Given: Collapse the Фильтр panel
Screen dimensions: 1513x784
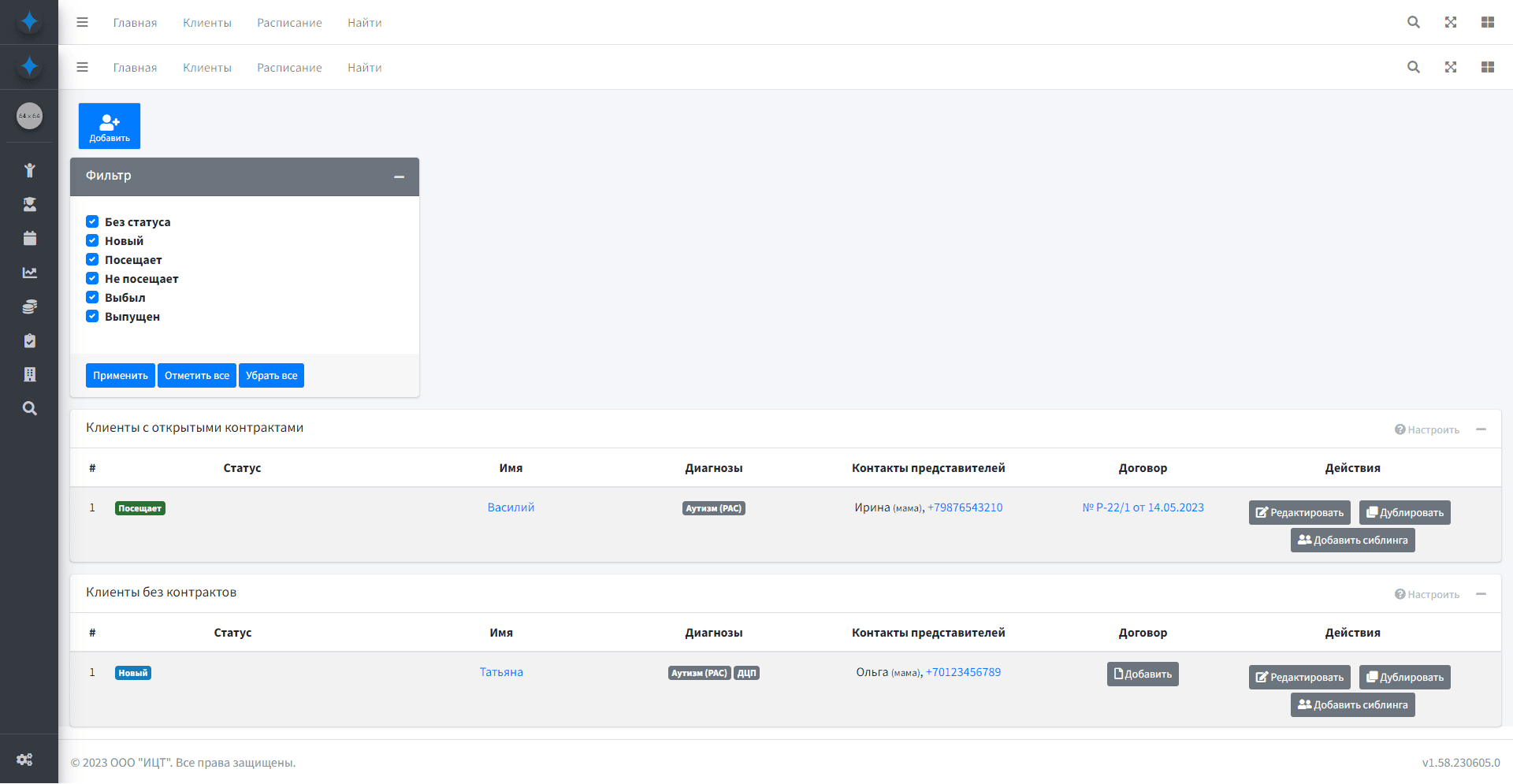Looking at the screenshot, I should click(x=399, y=176).
